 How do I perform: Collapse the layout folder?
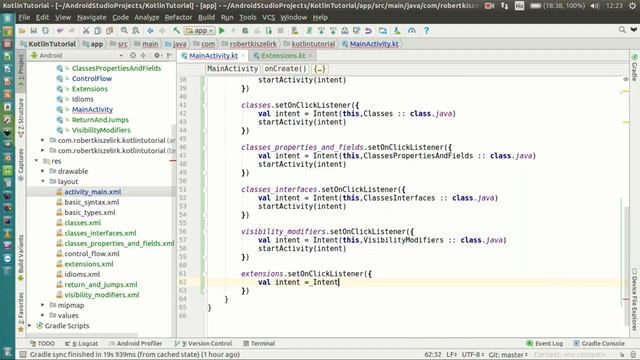click(43, 181)
